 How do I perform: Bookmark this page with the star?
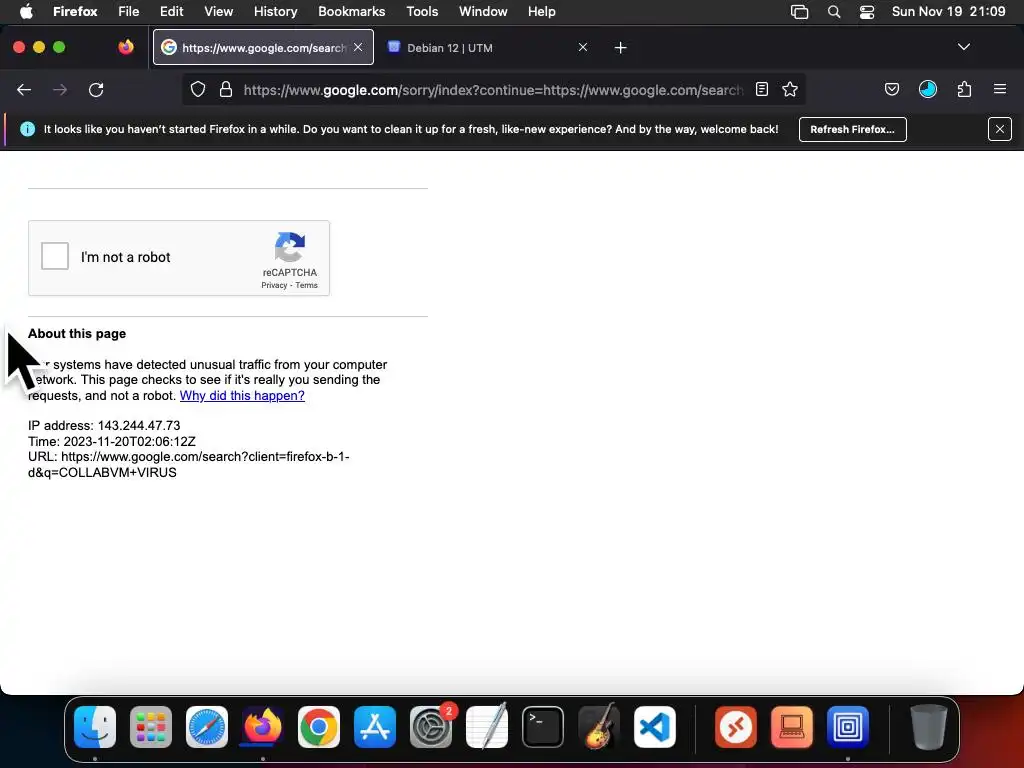(x=790, y=89)
